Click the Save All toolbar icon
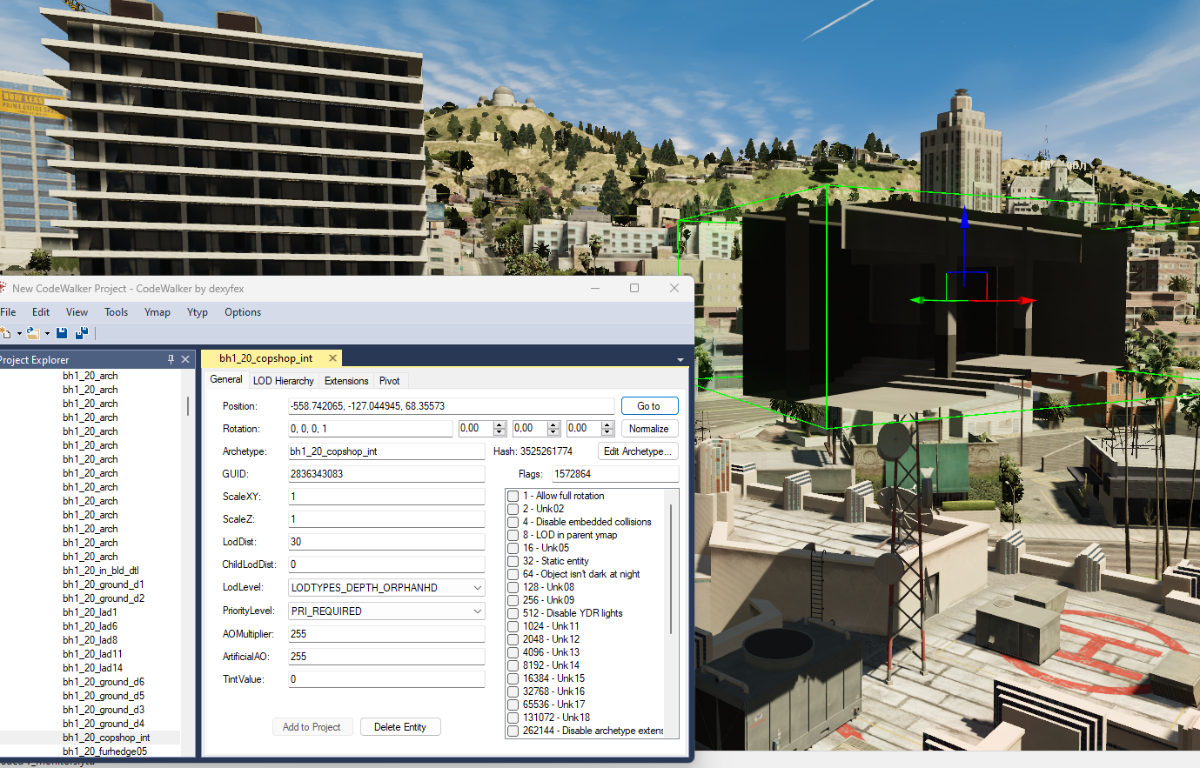Screen dimensions: 1200x768 (82, 333)
